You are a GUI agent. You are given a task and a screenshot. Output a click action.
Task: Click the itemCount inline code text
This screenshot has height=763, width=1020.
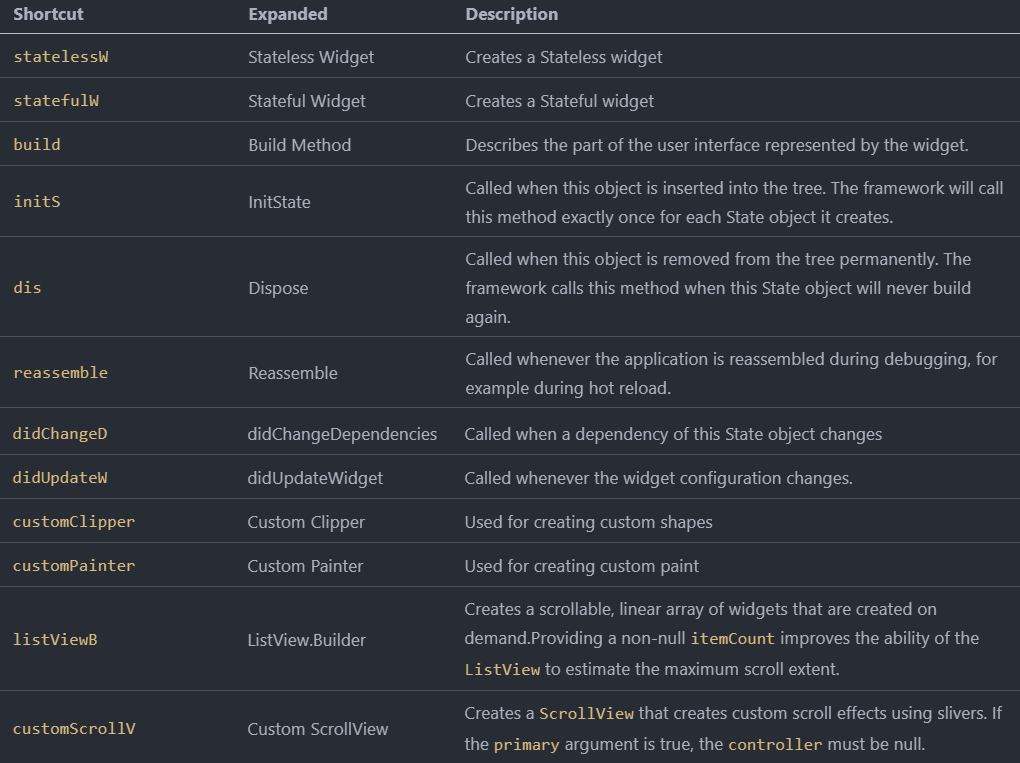click(x=733, y=639)
